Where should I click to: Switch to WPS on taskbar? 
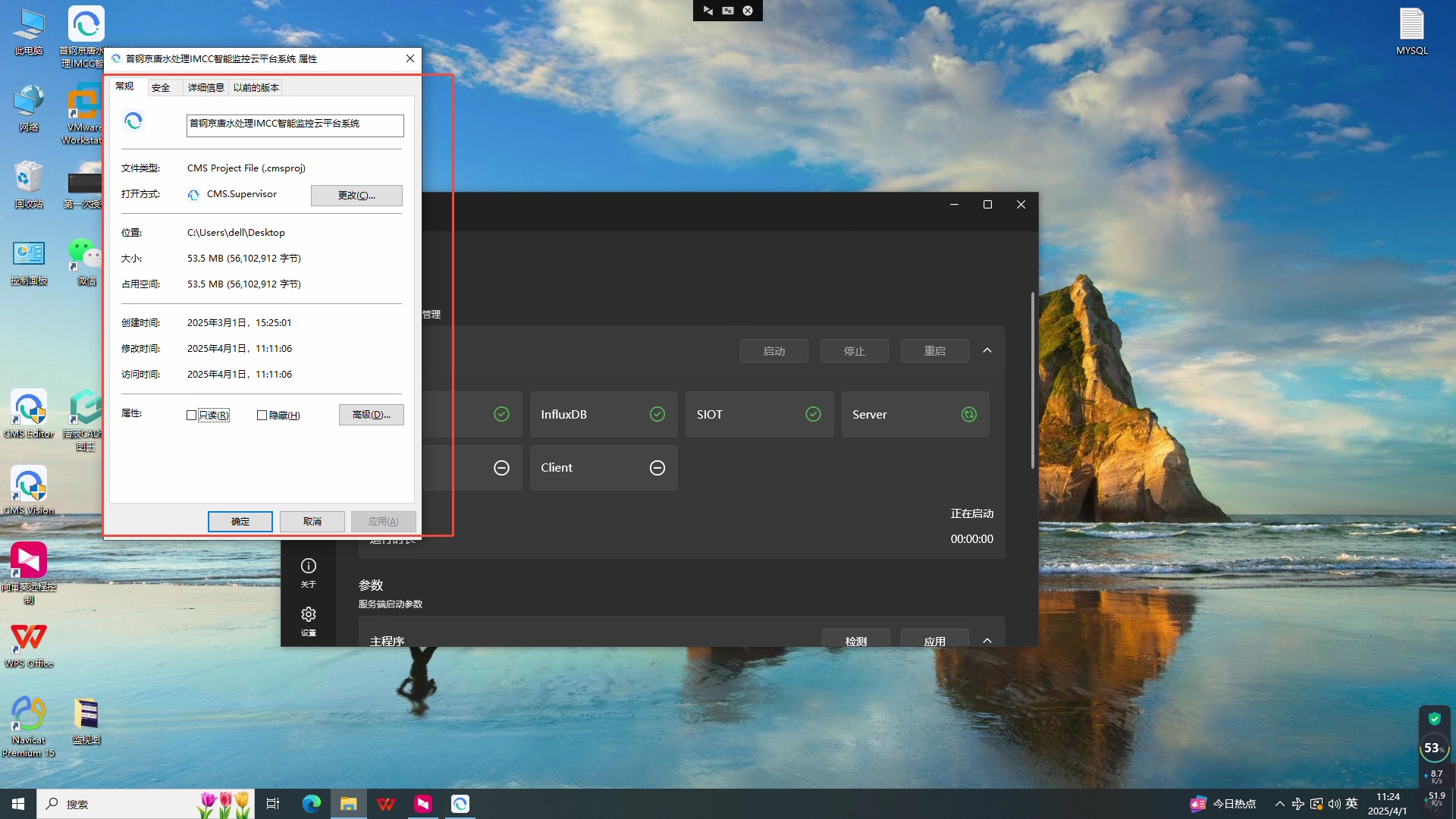(386, 804)
